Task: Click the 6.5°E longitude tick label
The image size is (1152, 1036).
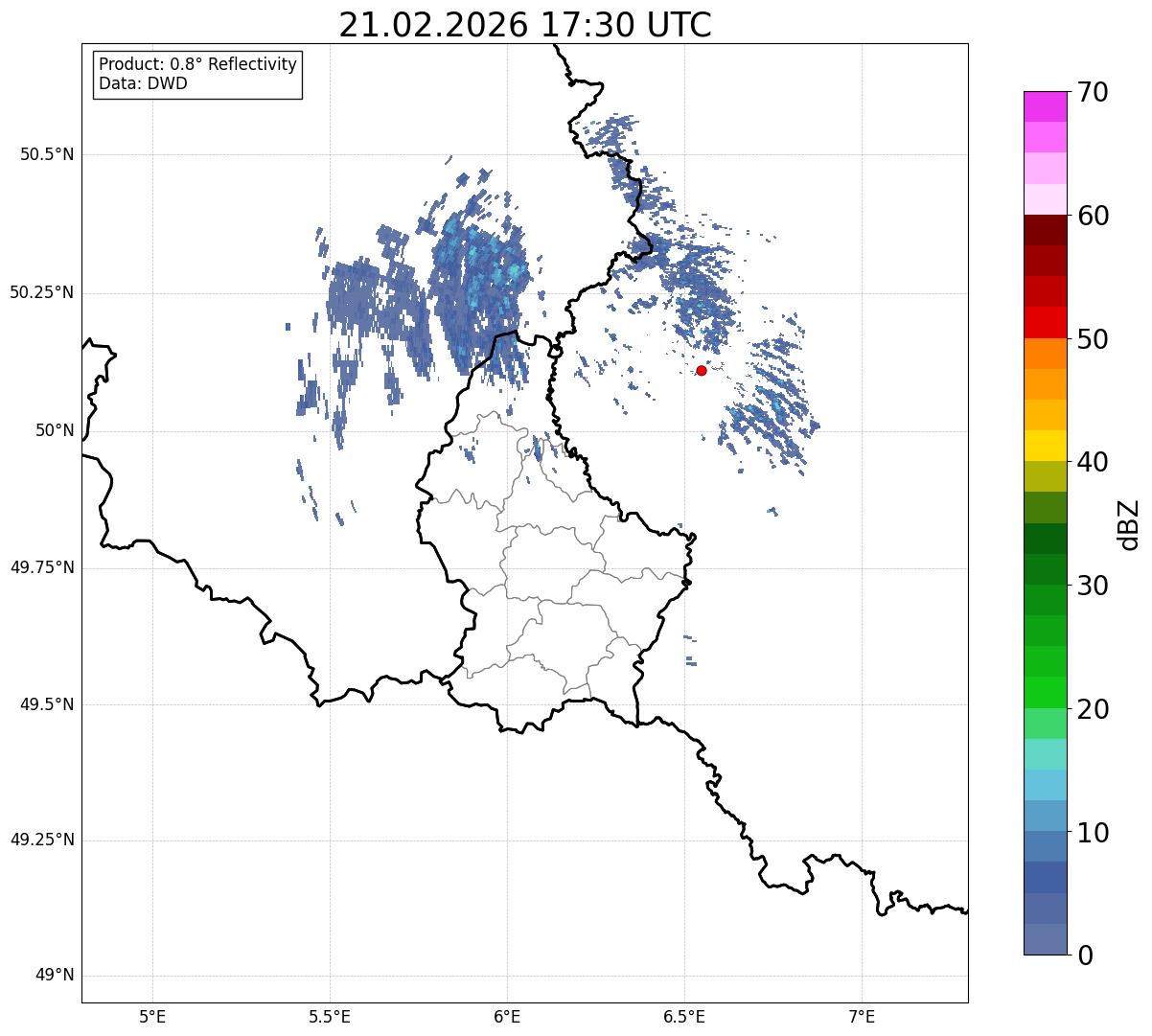Action: coord(684,1016)
